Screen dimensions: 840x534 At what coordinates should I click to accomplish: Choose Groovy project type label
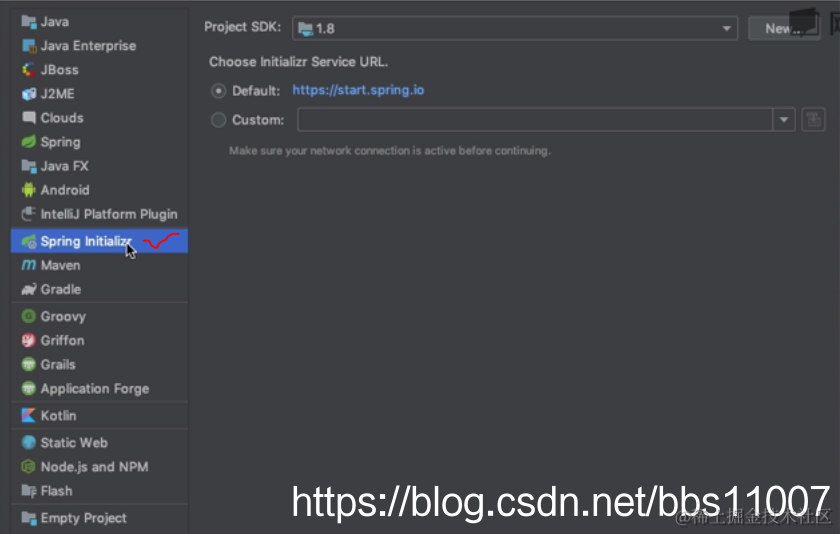63,317
